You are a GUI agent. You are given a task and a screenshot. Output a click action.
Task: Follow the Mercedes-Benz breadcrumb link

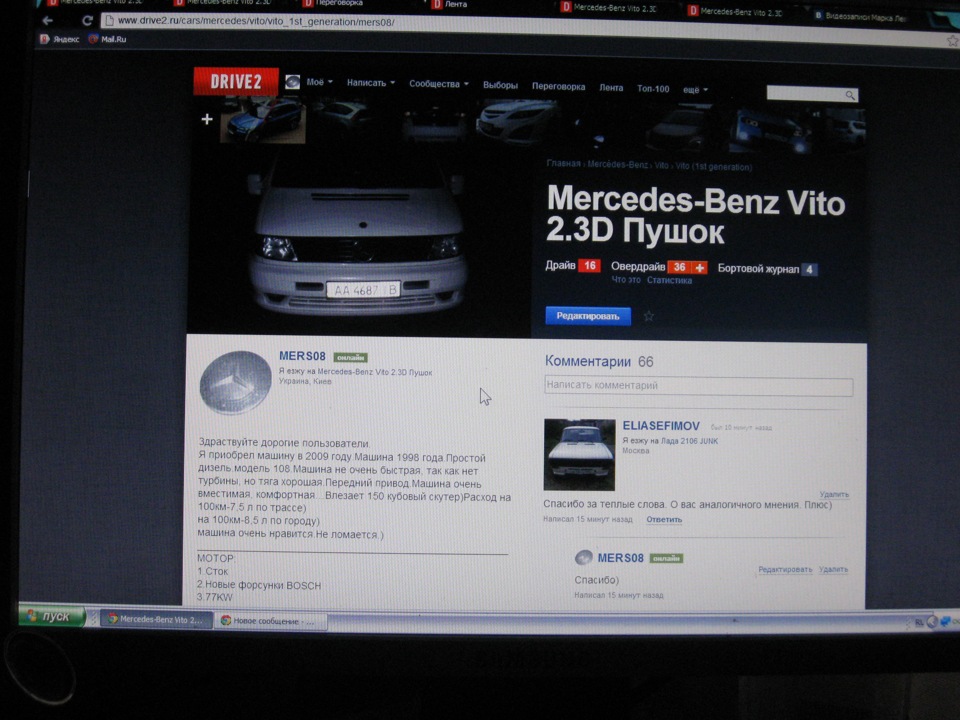pyautogui.click(x=617, y=165)
